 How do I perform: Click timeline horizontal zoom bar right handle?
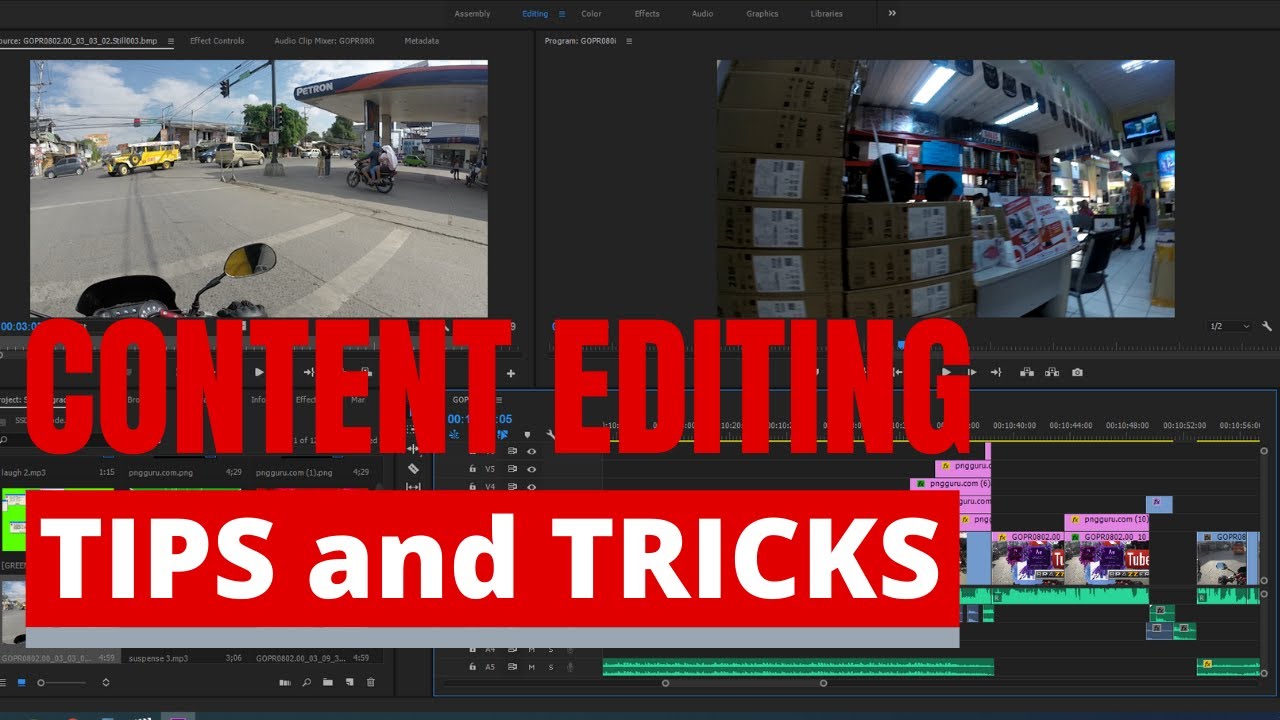pos(824,683)
